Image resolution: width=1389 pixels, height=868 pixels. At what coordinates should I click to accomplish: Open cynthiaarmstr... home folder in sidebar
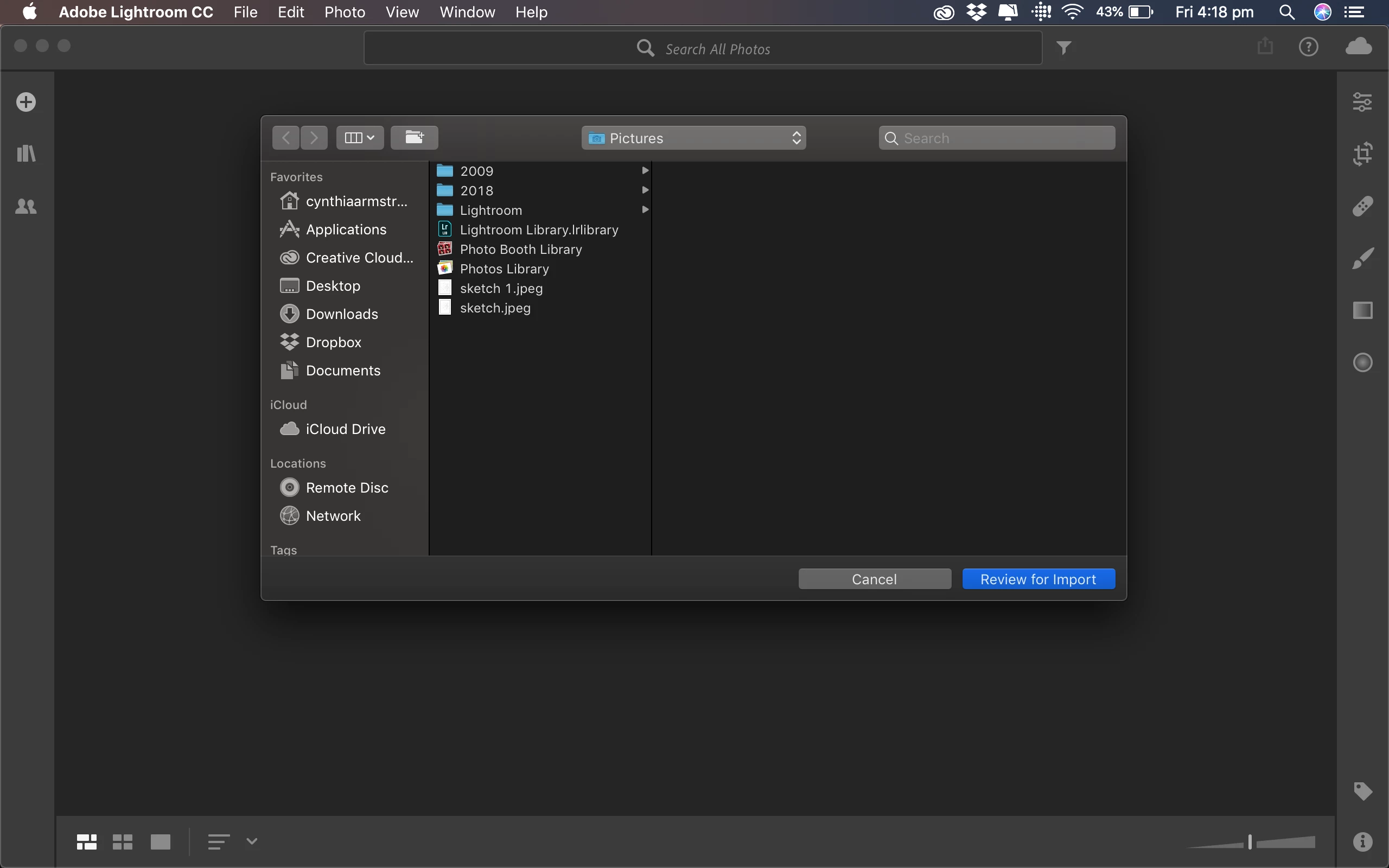[x=345, y=201]
